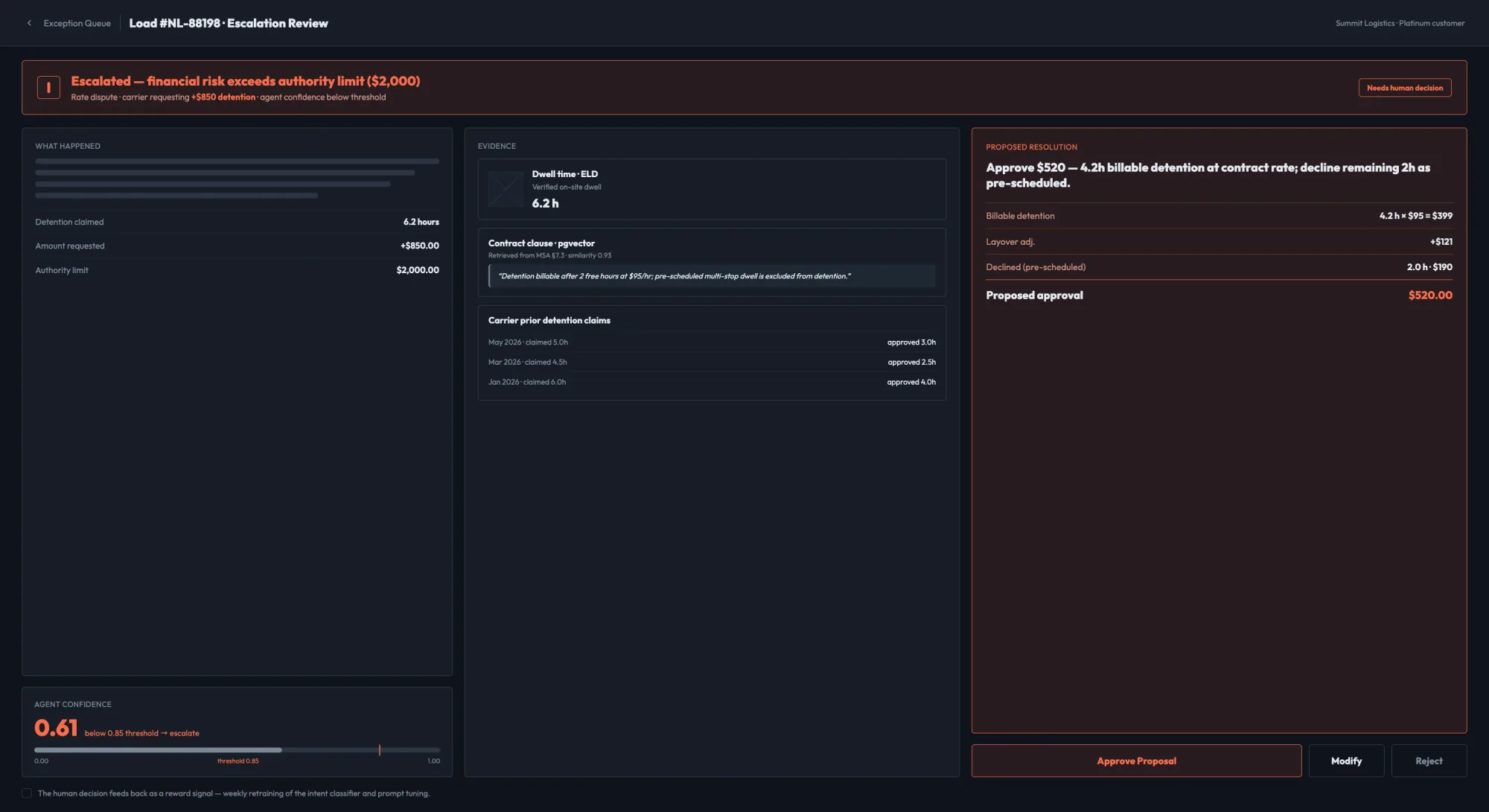Click the 0.85 threshold marker on confidence bar
The height and width of the screenshot is (812, 1489).
point(380,749)
